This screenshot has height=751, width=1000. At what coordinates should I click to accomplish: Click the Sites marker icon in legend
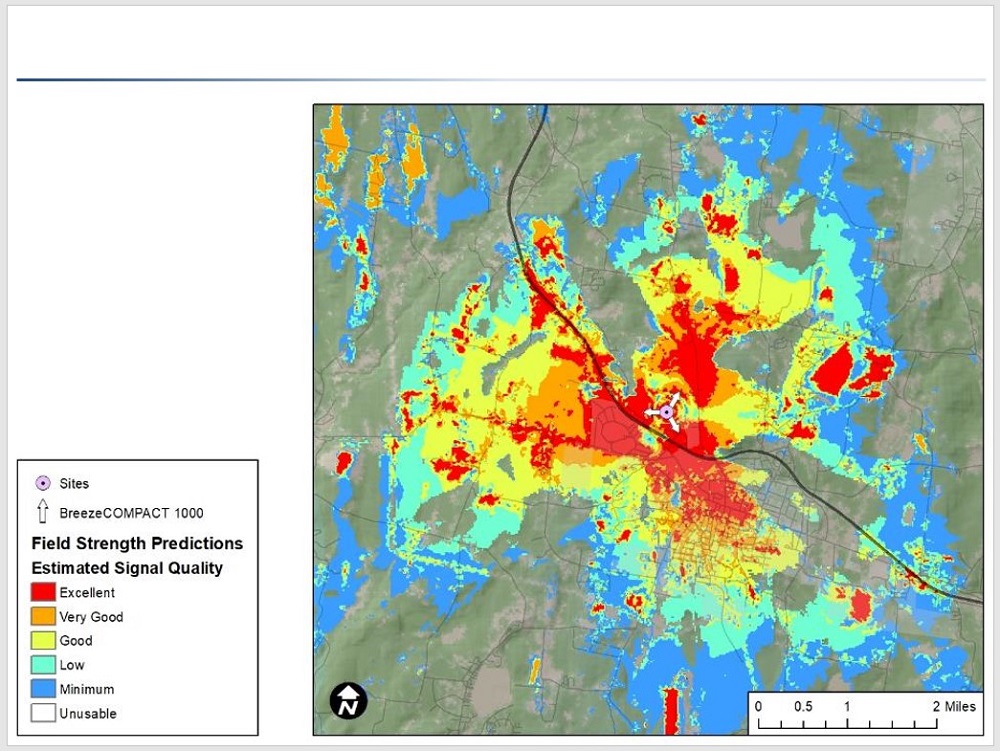pos(43,483)
